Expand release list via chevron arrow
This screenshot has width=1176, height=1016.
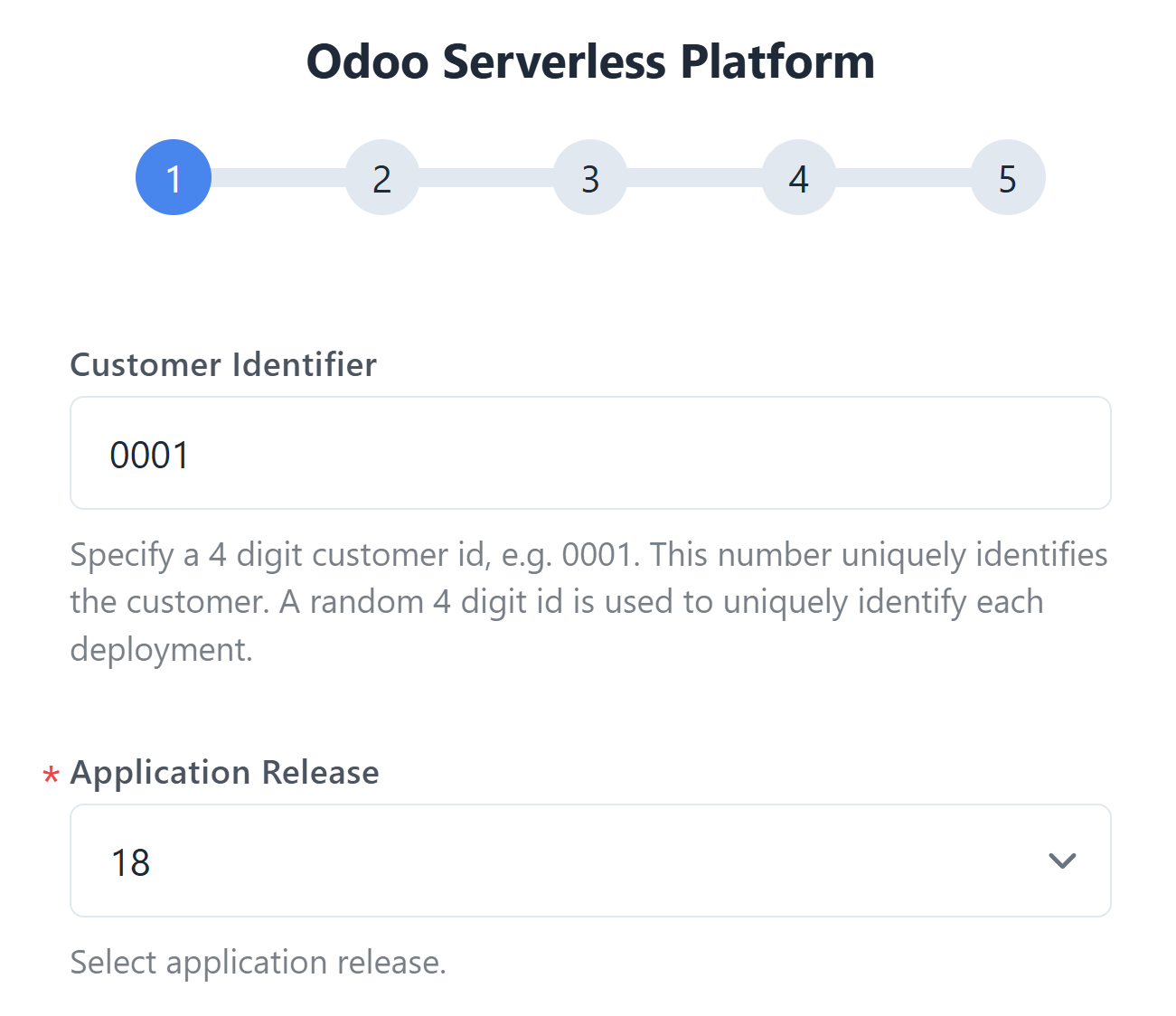click(x=1062, y=861)
